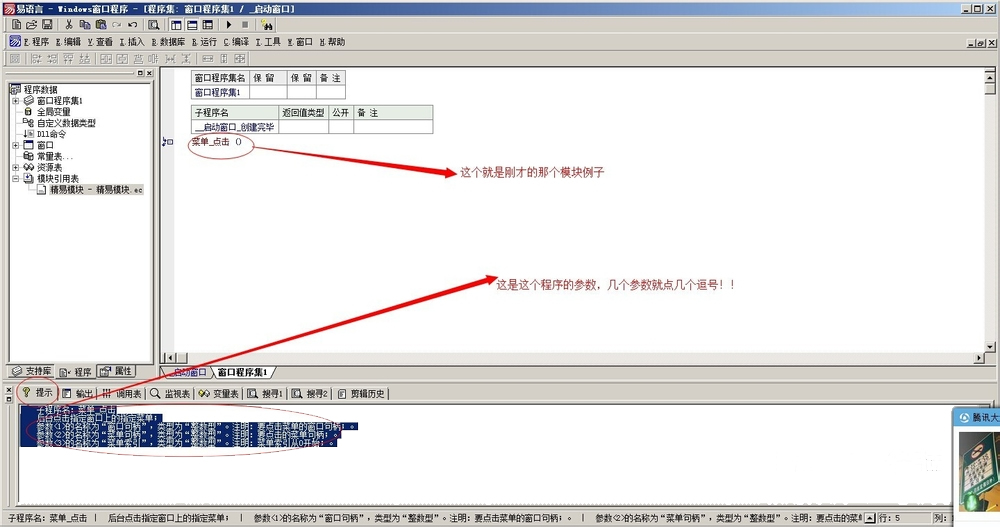Viewport: 1000px width, 527px height.
Task: Toggle the third panel layout icon
Action: click(x=208, y=25)
